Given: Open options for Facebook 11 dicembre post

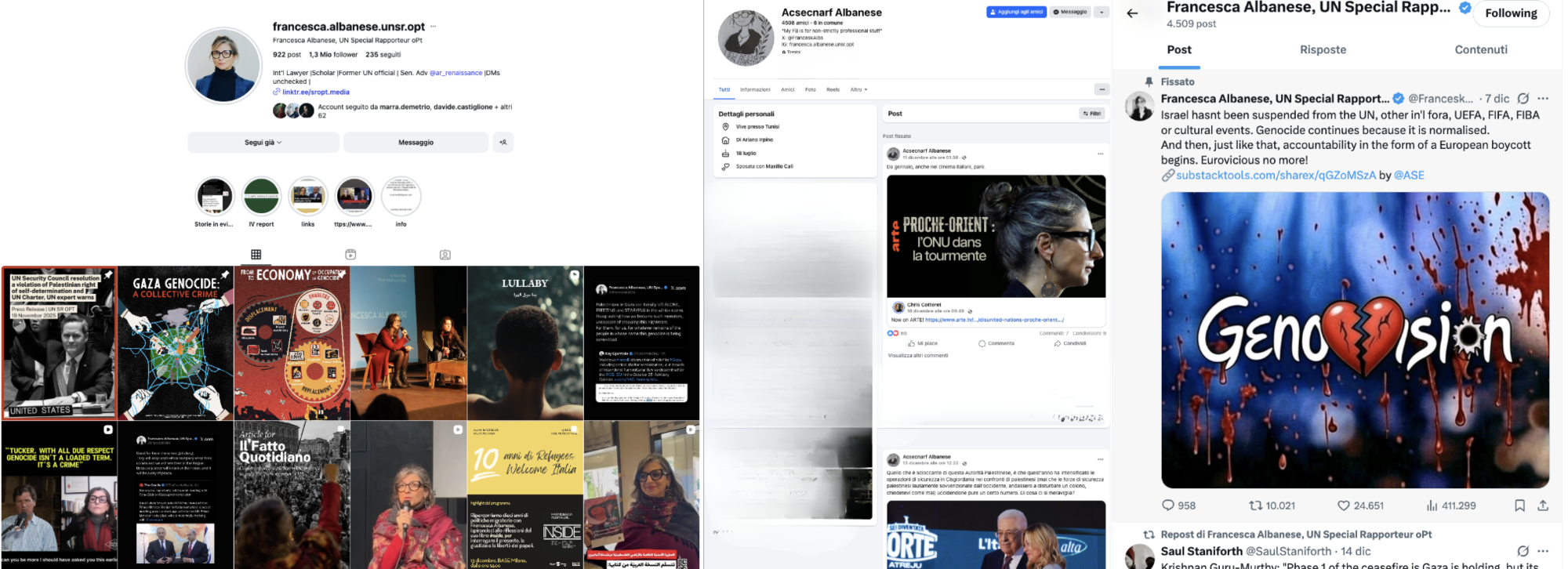Looking at the screenshot, I should 1100,154.
